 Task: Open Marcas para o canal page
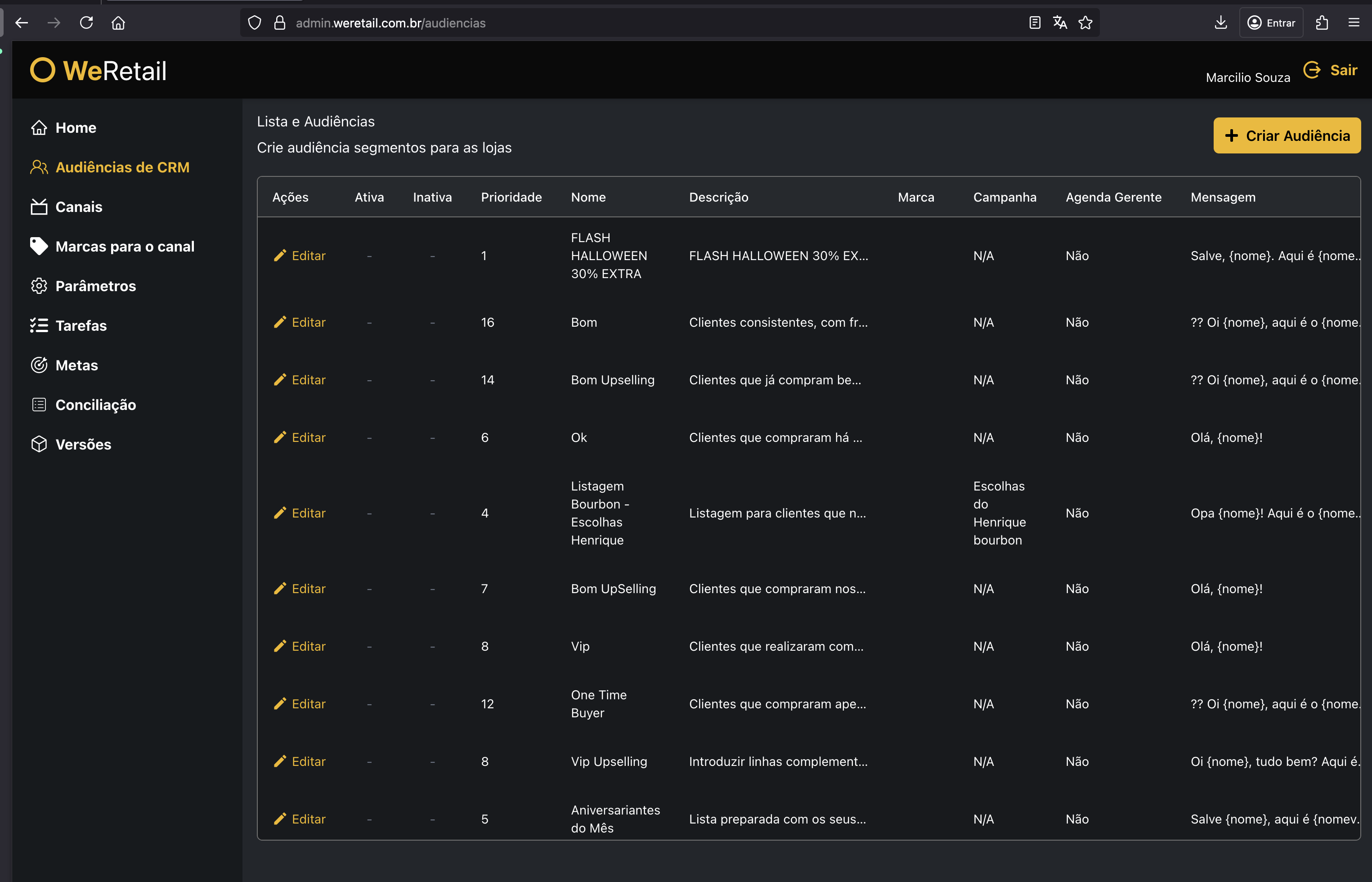(x=124, y=246)
